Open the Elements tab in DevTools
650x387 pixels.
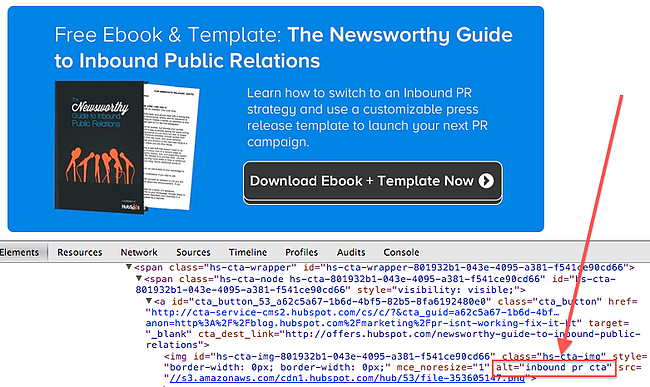point(19,252)
